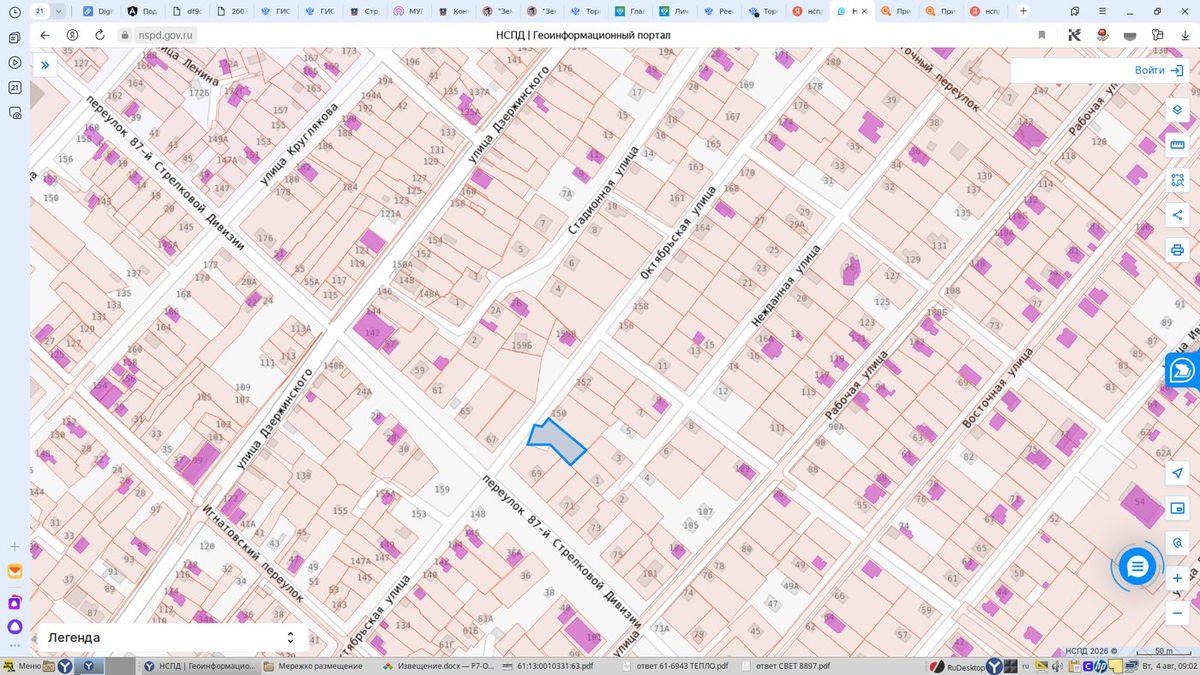Open Alice assistant sidebar icon
This screenshot has height=675, width=1200.
coord(14,627)
